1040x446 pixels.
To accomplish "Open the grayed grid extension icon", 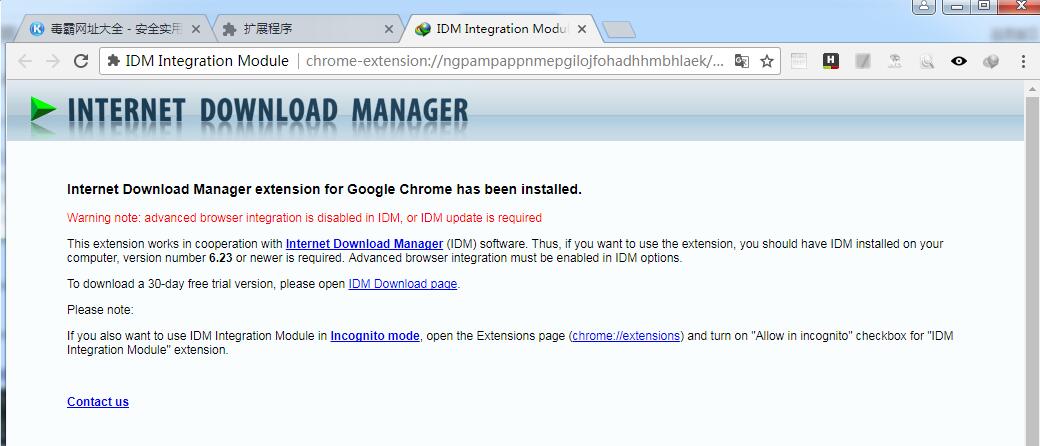I will (799, 62).
